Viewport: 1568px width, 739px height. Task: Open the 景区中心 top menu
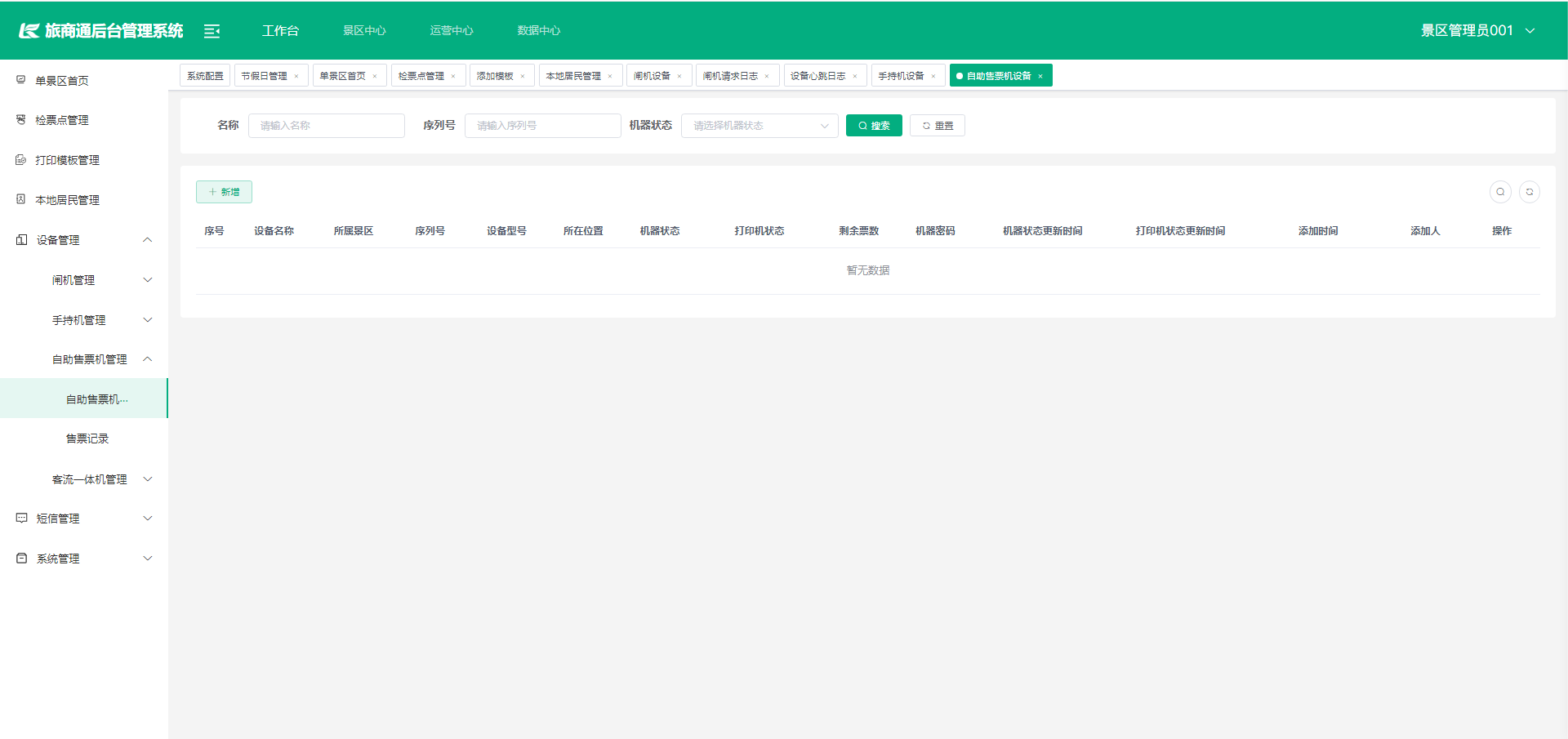tap(364, 30)
